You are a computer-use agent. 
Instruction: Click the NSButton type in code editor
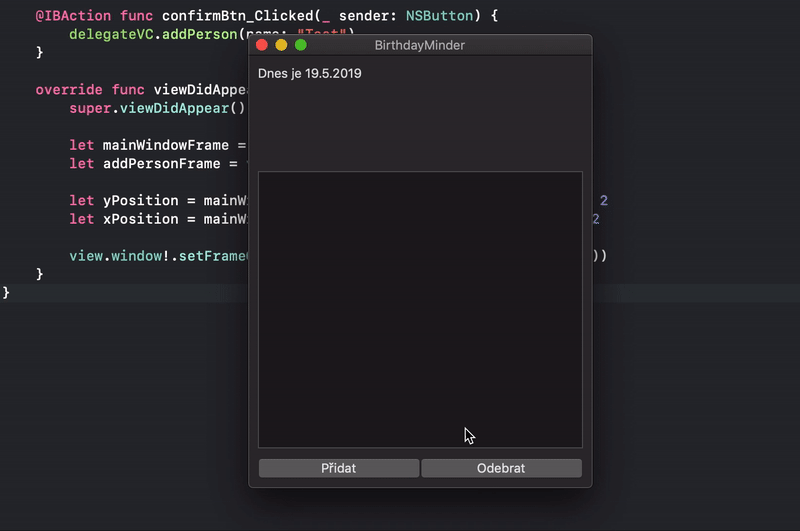pyautogui.click(x=439, y=16)
